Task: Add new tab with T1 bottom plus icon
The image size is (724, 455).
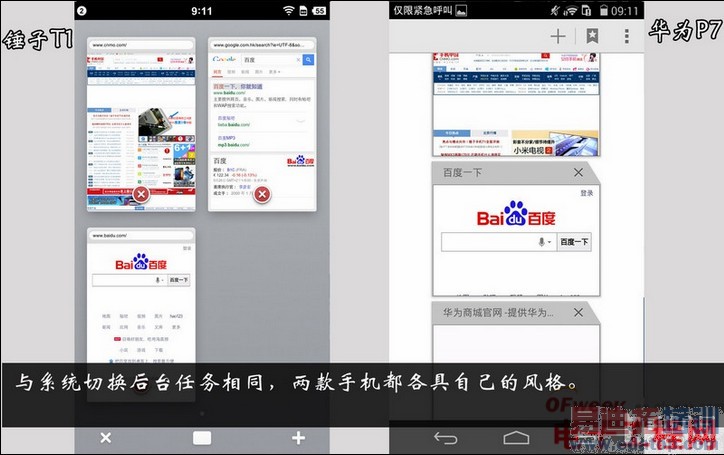Action: (298, 437)
